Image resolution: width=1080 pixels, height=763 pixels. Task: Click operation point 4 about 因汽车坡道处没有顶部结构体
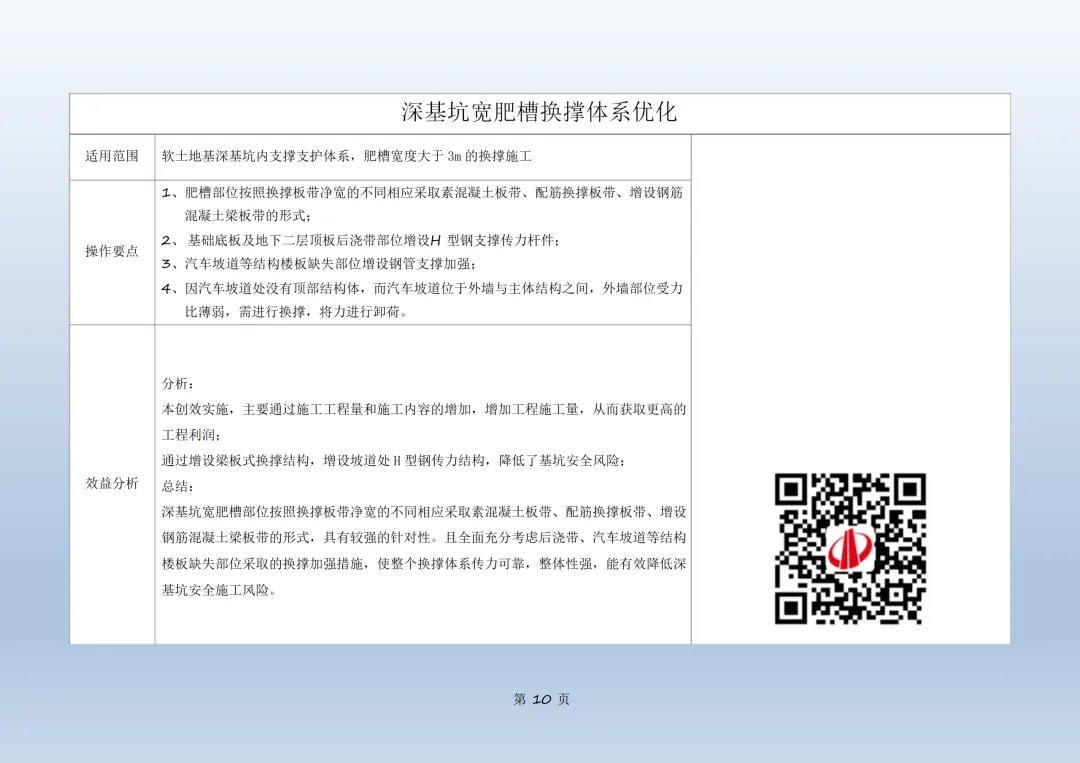coord(422,289)
